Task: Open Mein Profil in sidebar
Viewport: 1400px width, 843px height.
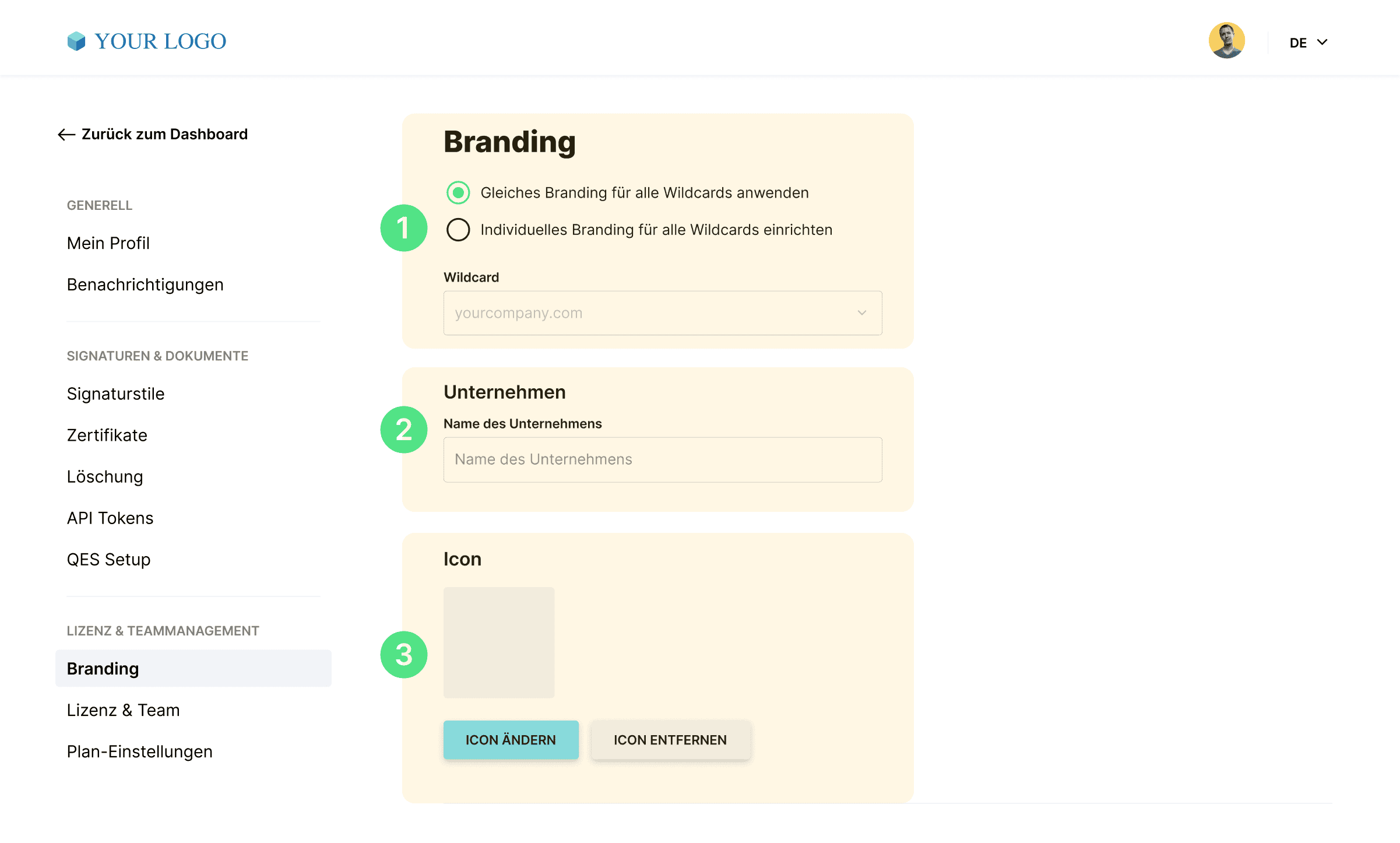Action: click(x=108, y=243)
